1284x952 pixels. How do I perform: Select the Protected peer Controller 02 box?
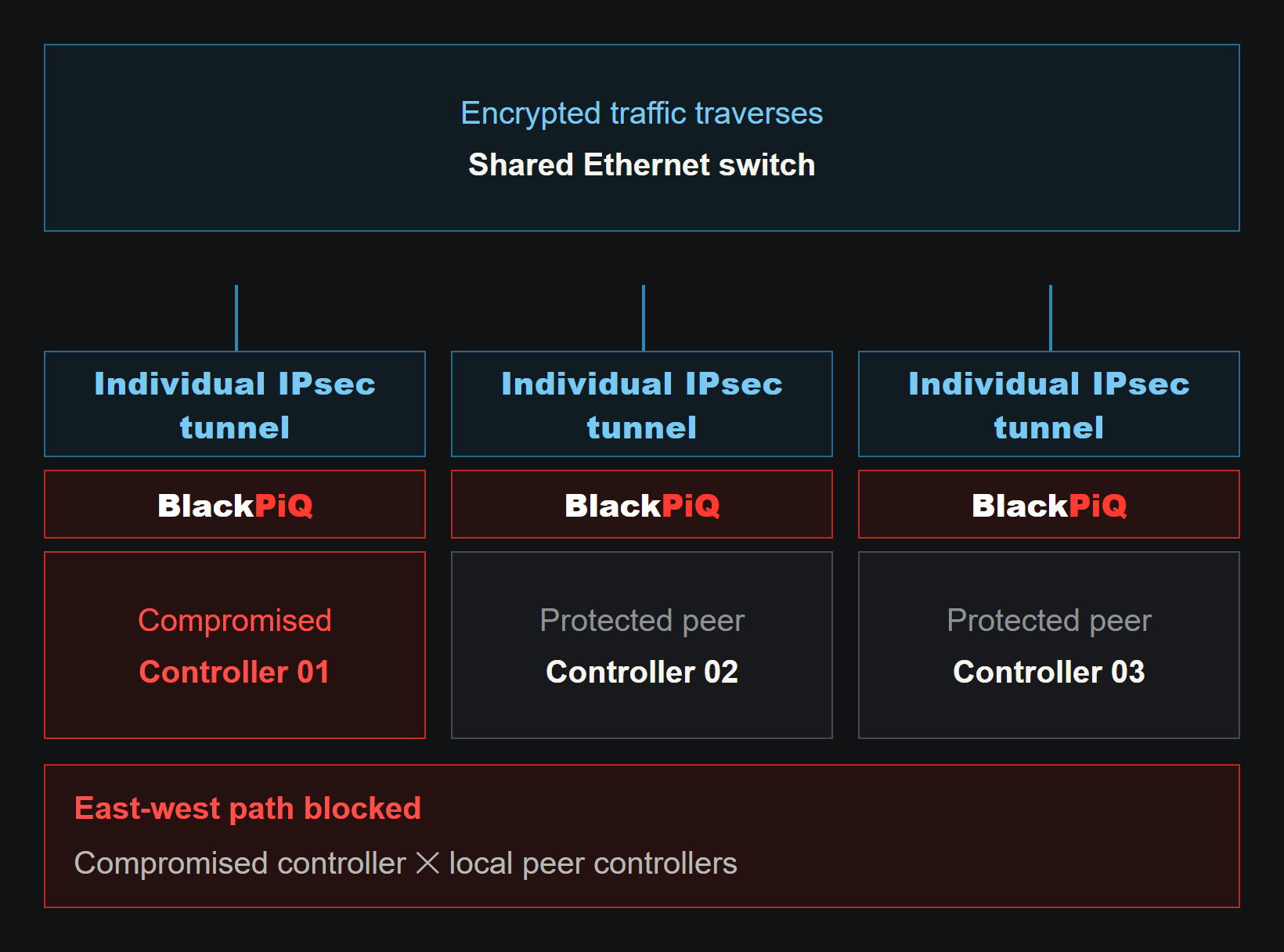click(642, 645)
